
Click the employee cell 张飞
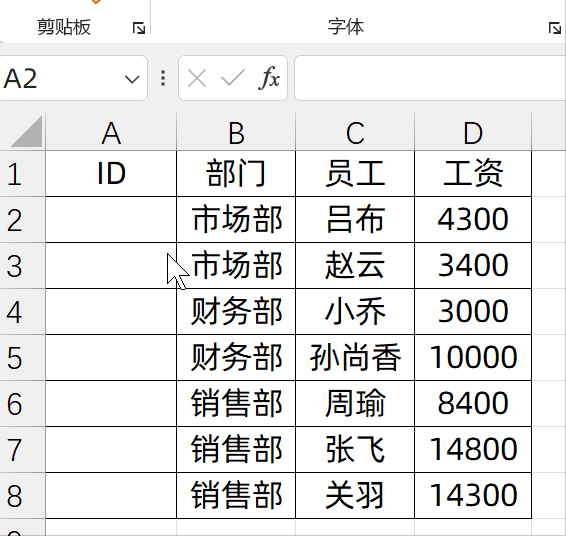(x=355, y=449)
